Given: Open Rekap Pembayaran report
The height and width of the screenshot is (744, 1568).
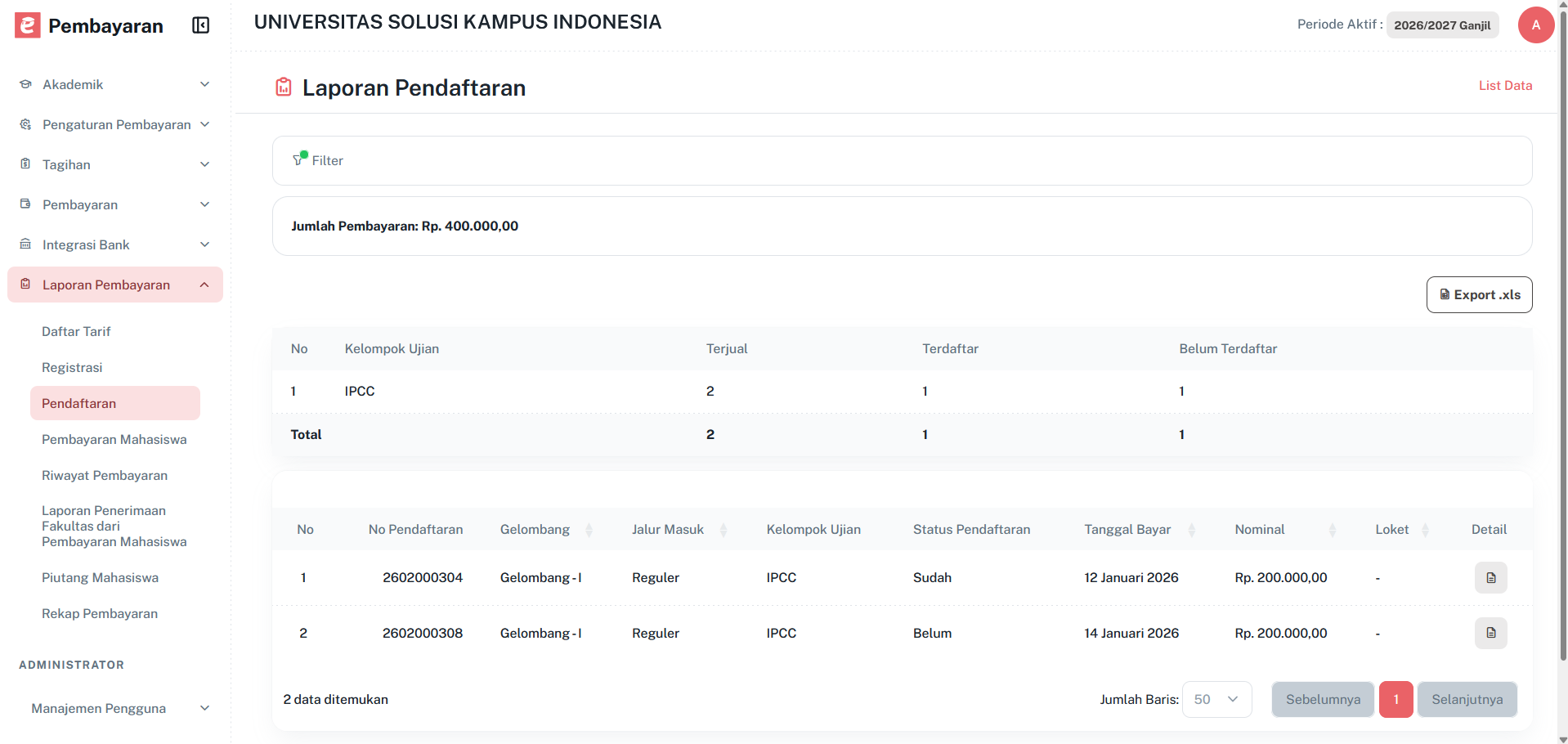Looking at the screenshot, I should pyautogui.click(x=100, y=613).
